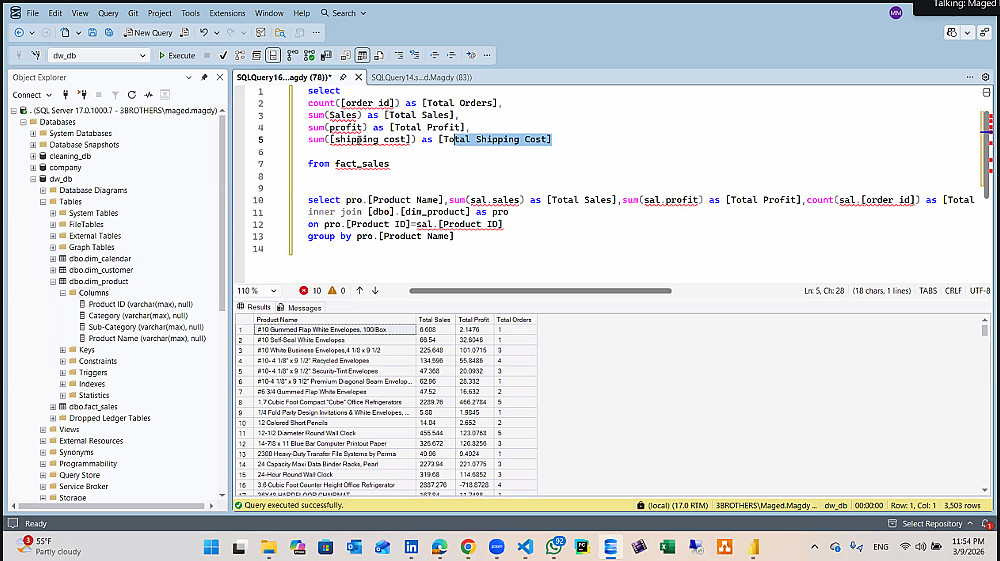Open Google Chrome from the taskbar

click(468, 547)
